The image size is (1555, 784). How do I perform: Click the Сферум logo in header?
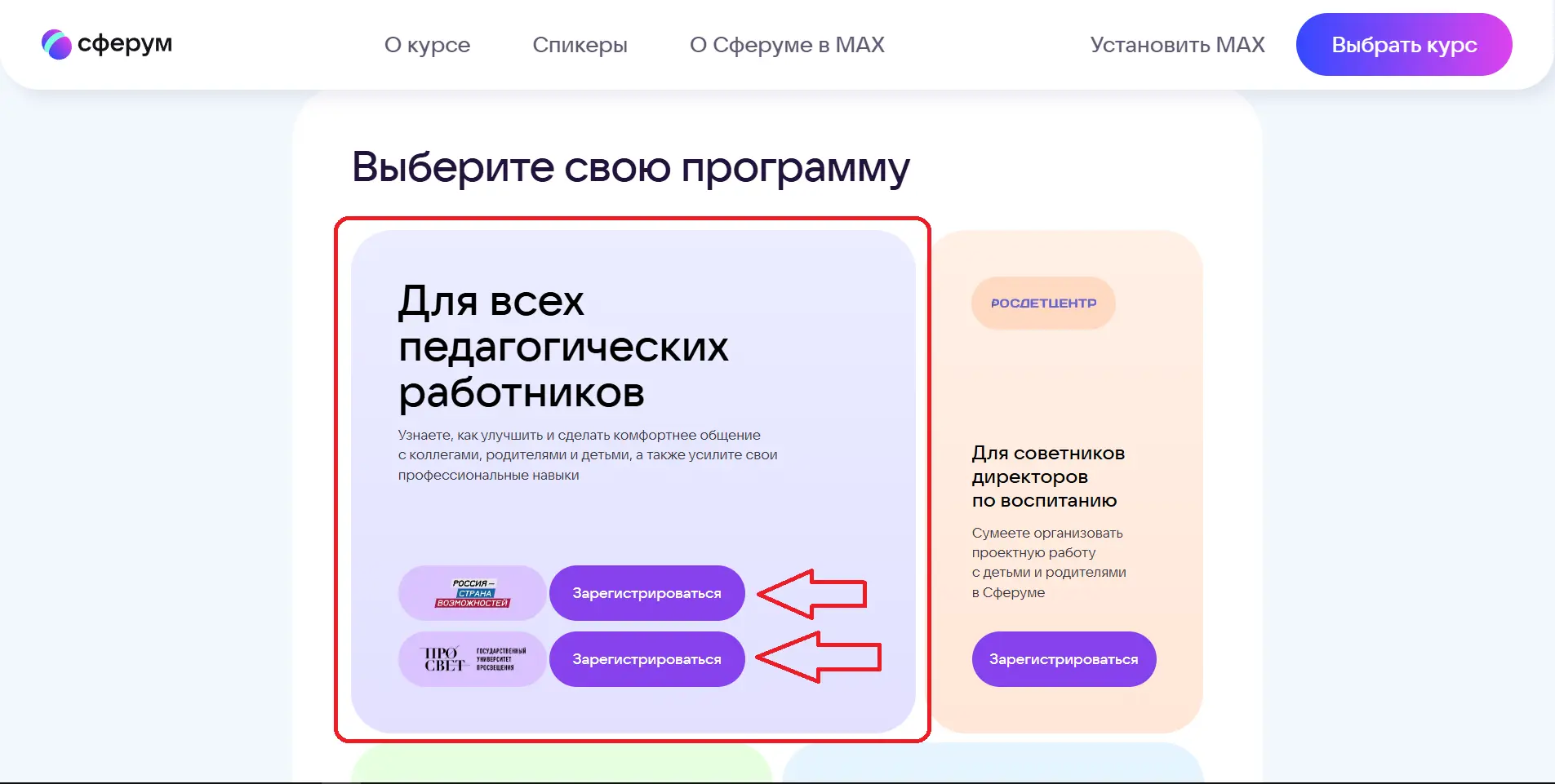pyautogui.click(x=107, y=44)
